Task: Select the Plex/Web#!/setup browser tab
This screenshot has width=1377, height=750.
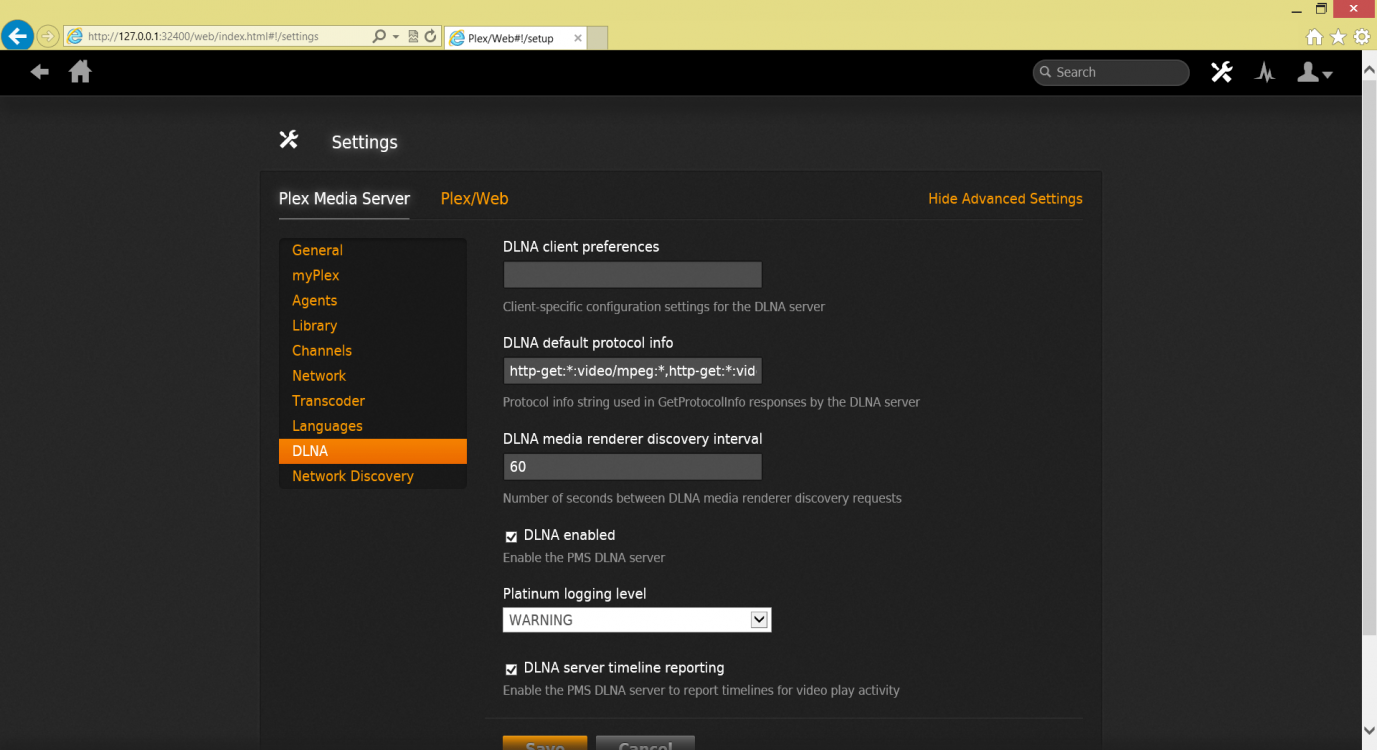Action: coord(514,38)
